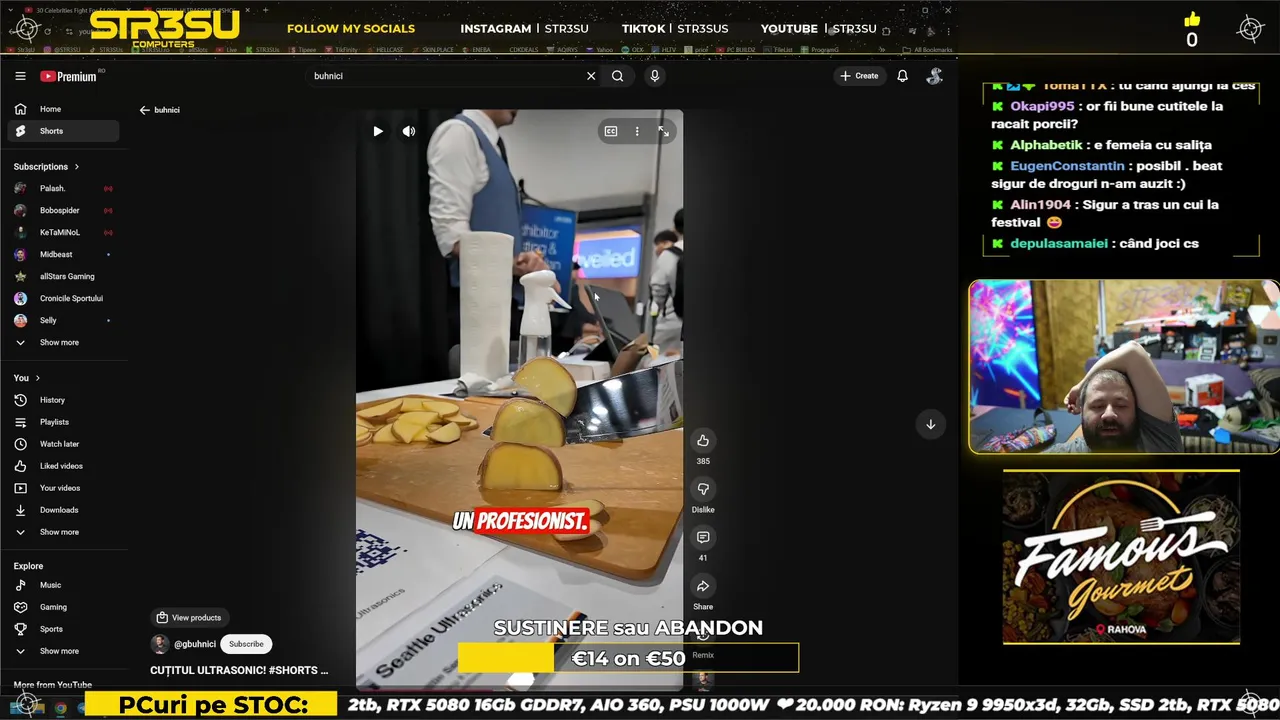Click the Short video frame

[x=519, y=400]
